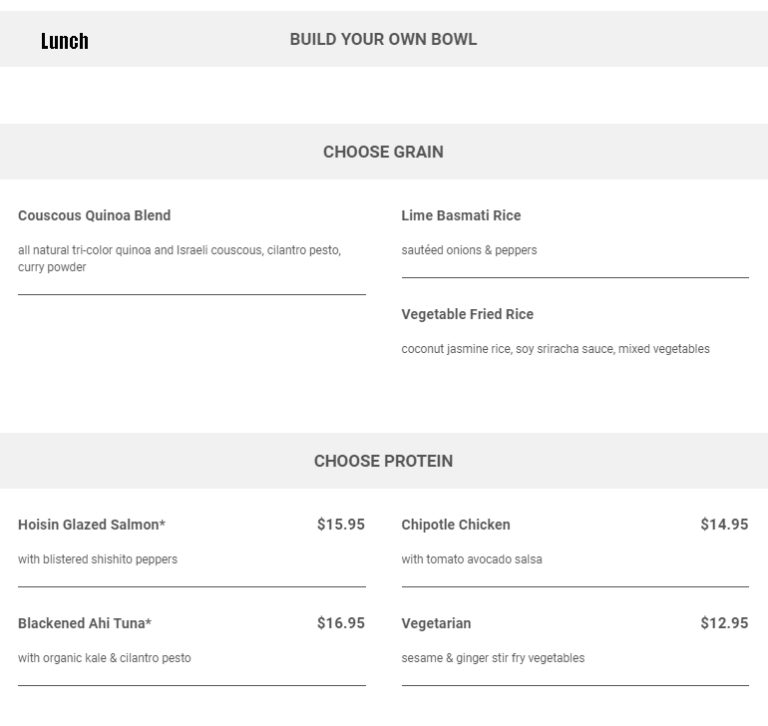This screenshot has height=726, width=768.
Task: Click the blistered shishito peppers description
Action: click(x=98, y=559)
